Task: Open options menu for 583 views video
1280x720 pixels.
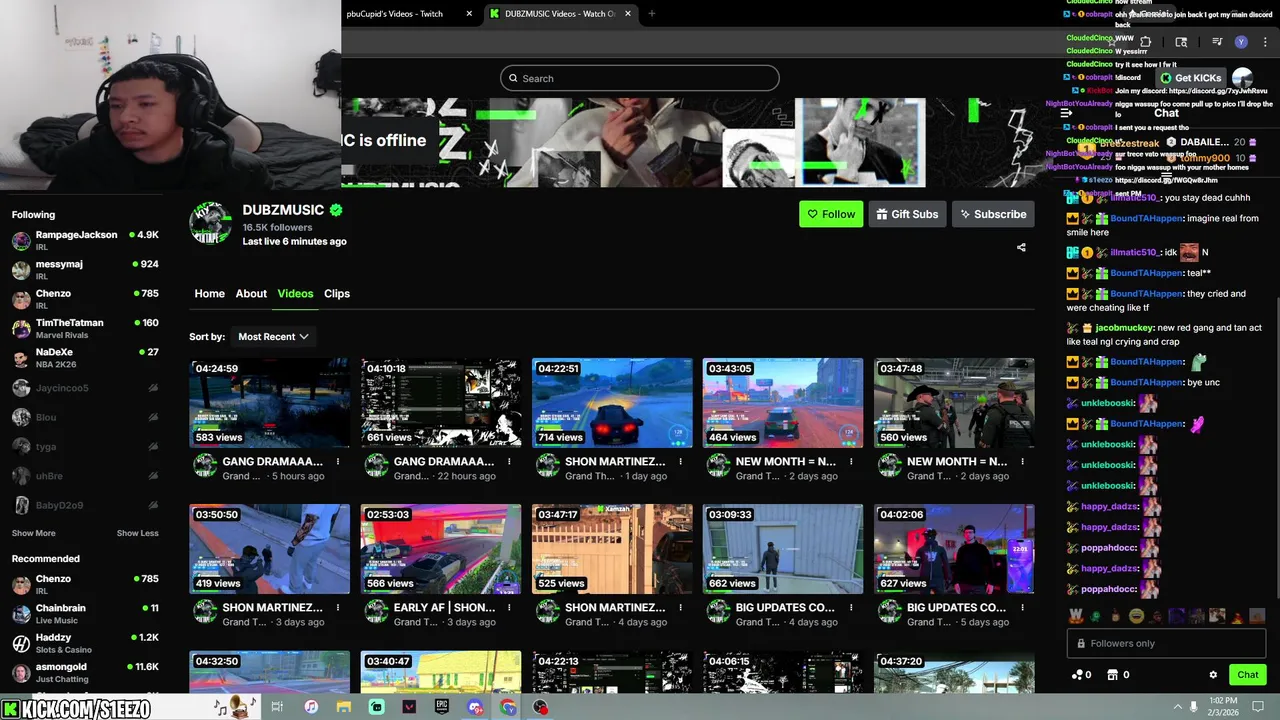Action: click(338, 462)
